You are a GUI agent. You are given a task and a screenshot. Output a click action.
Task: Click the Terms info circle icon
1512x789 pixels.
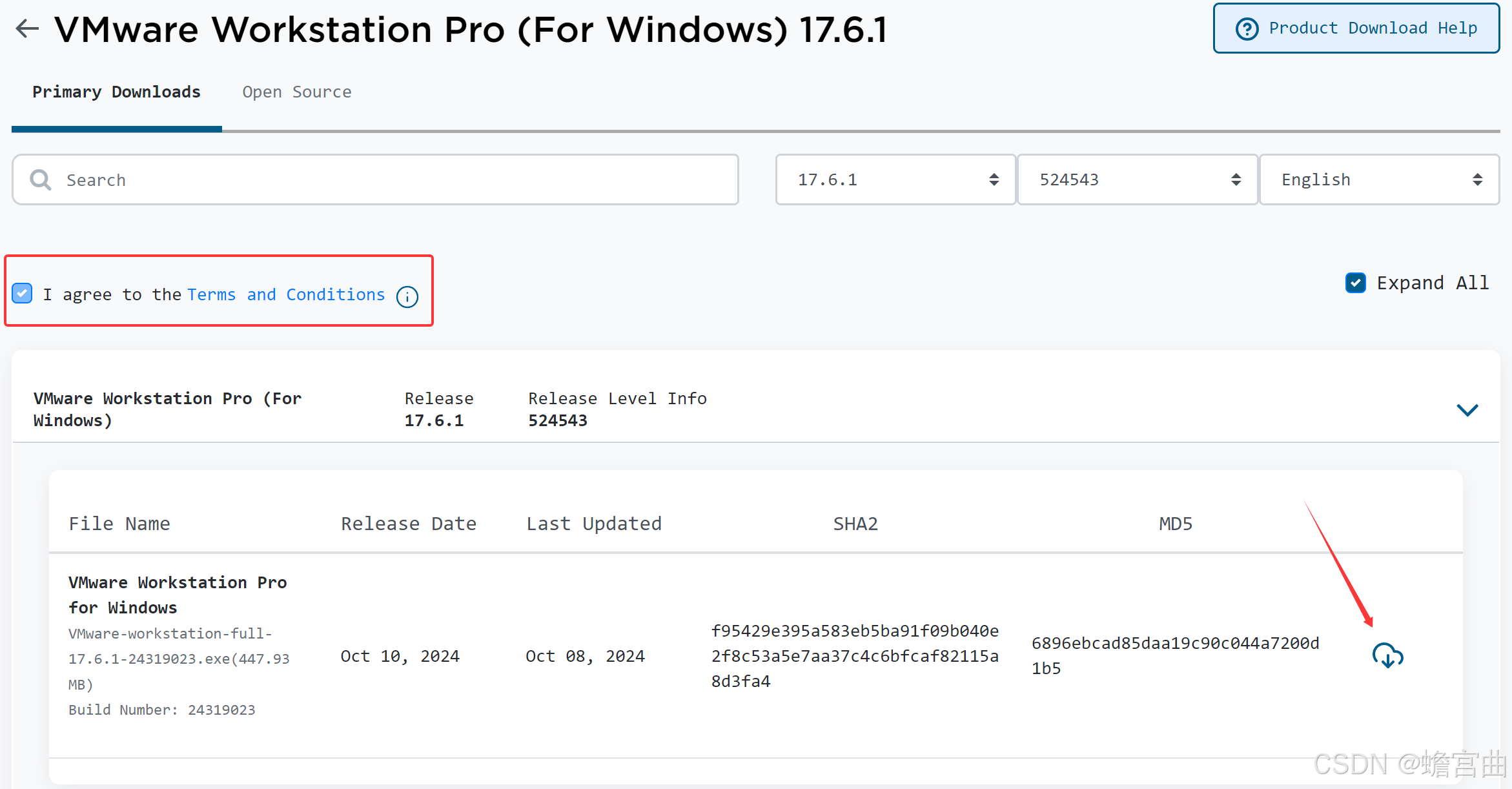(x=407, y=296)
